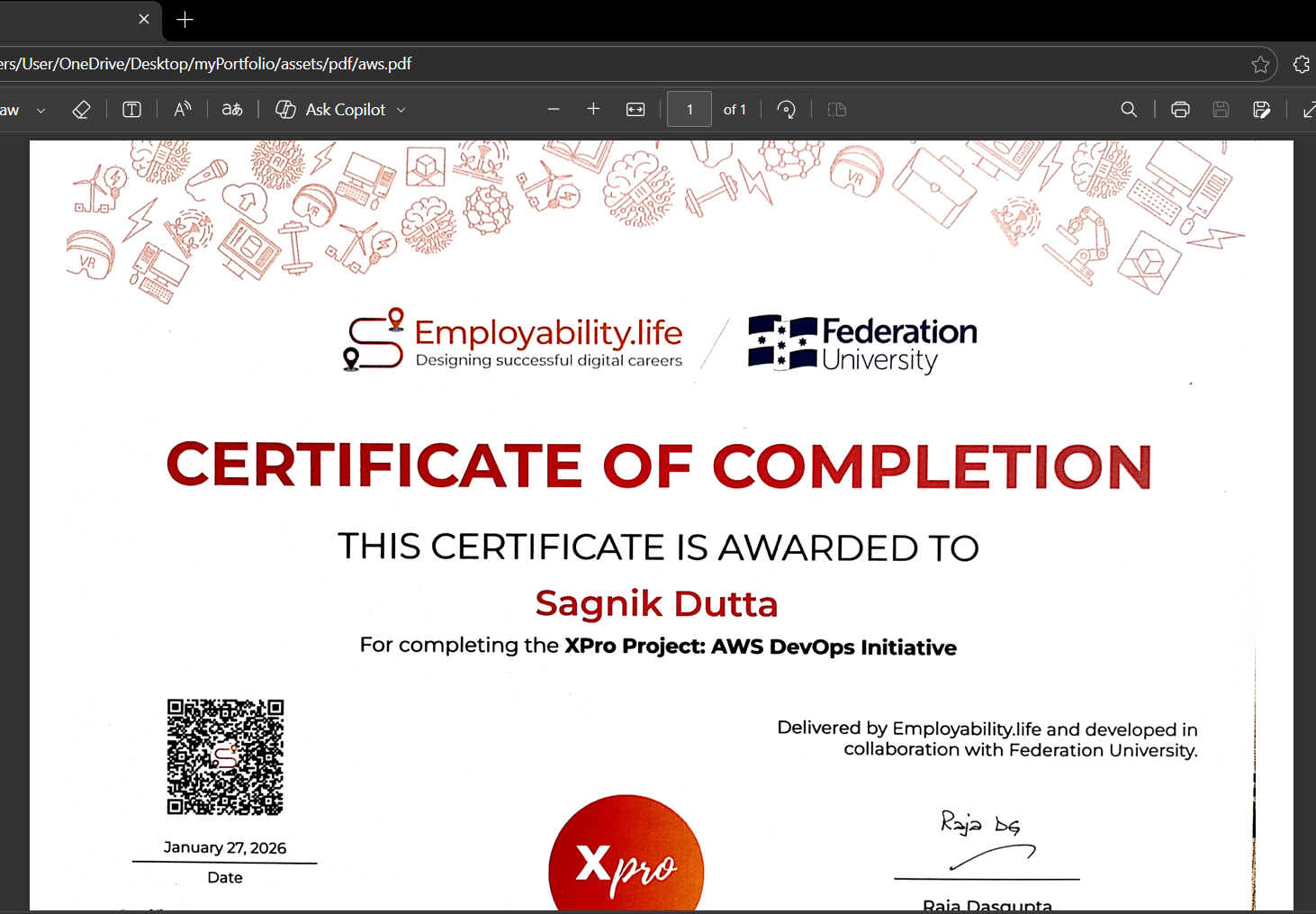Select the Erase tool icon
This screenshot has height=914, width=1316.
coord(81,110)
